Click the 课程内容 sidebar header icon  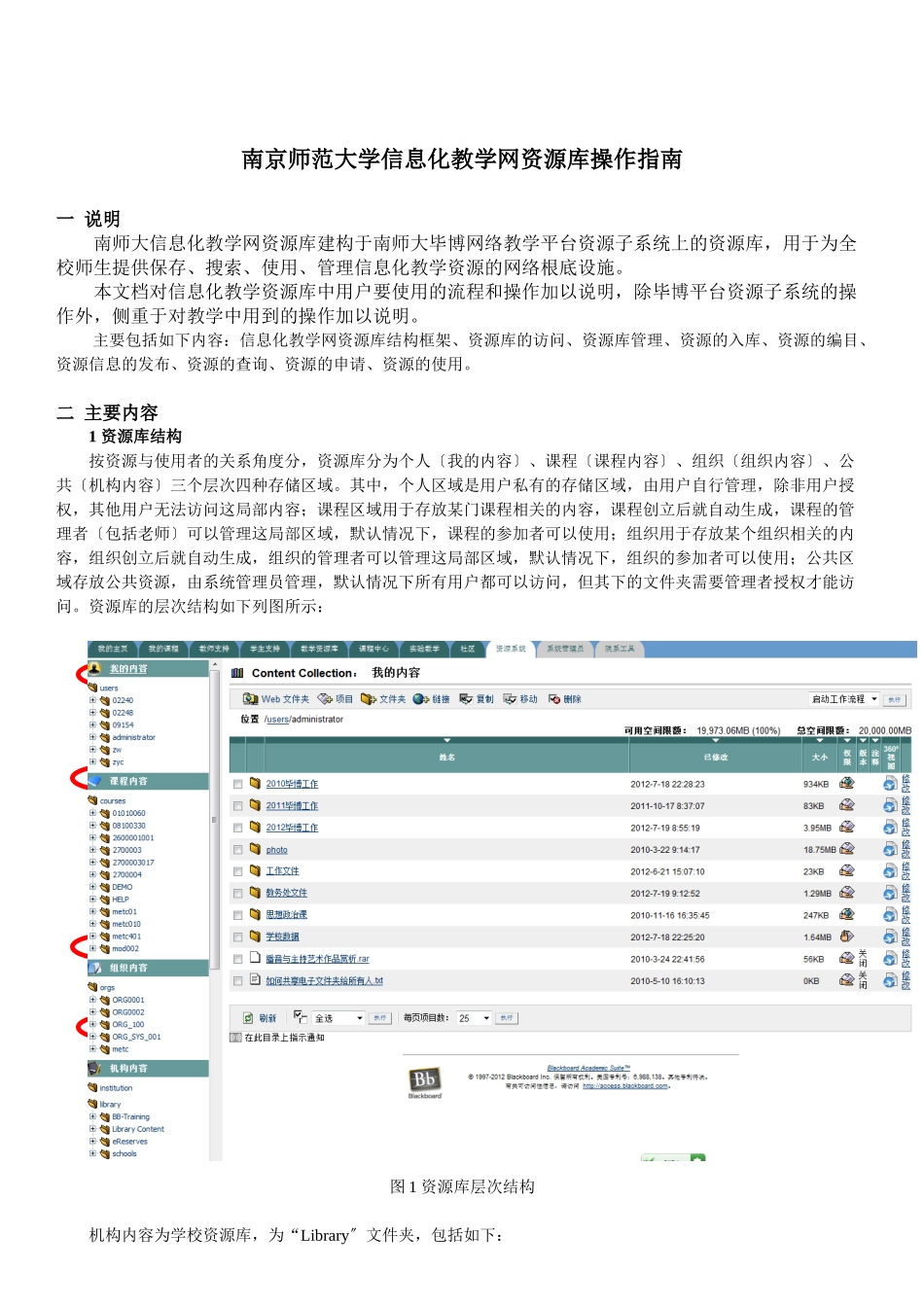pyautogui.click(x=95, y=781)
